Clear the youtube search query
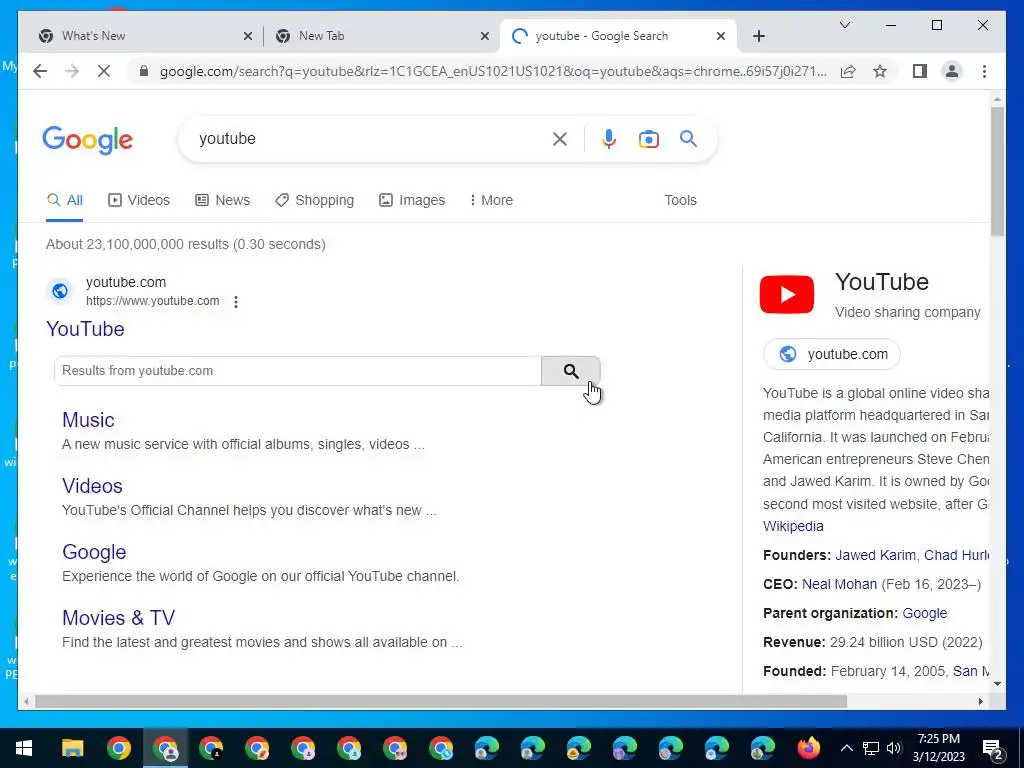The width and height of the screenshot is (1024, 768). point(560,138)
